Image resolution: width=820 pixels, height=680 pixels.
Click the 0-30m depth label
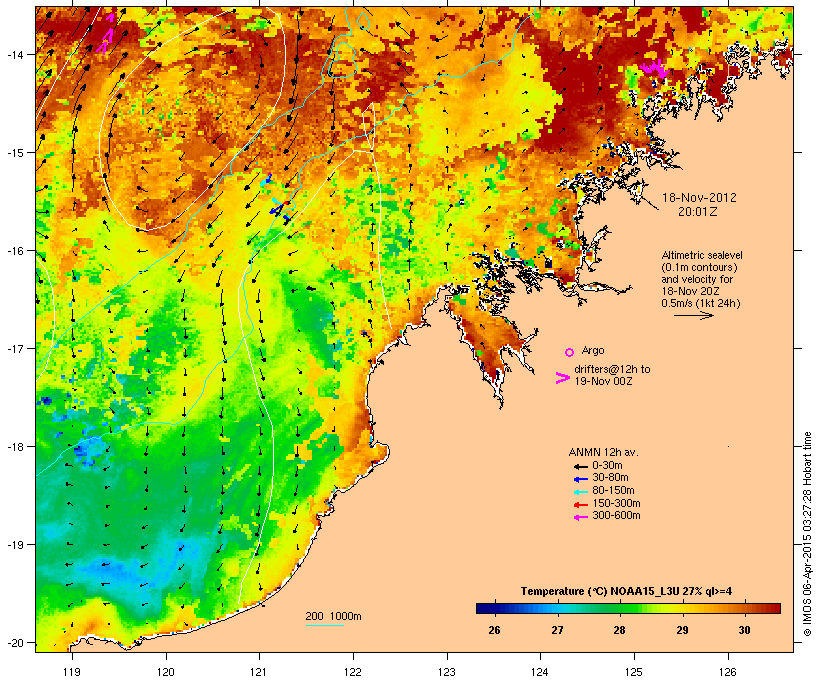pos(607,466)
